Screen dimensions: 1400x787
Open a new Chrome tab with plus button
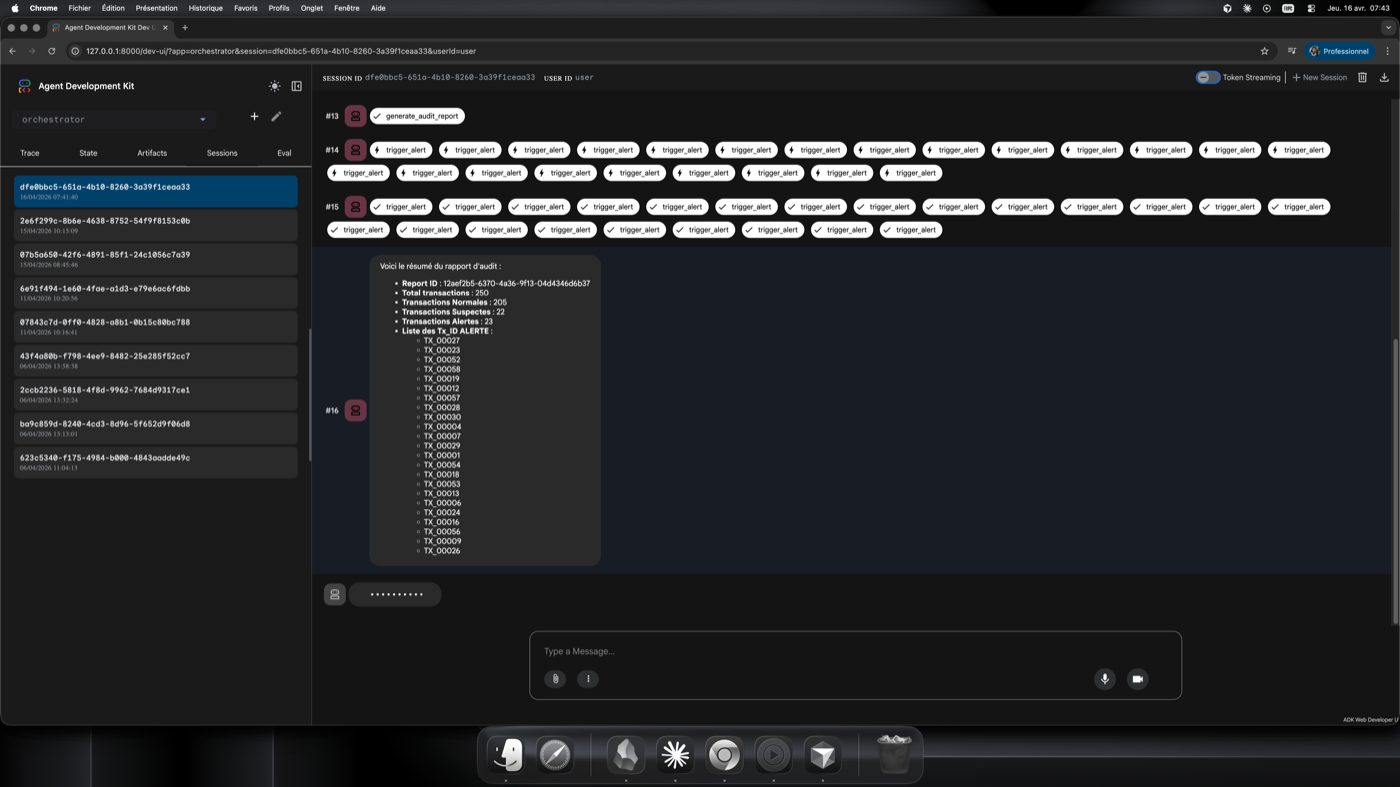(x=185, y=28)
